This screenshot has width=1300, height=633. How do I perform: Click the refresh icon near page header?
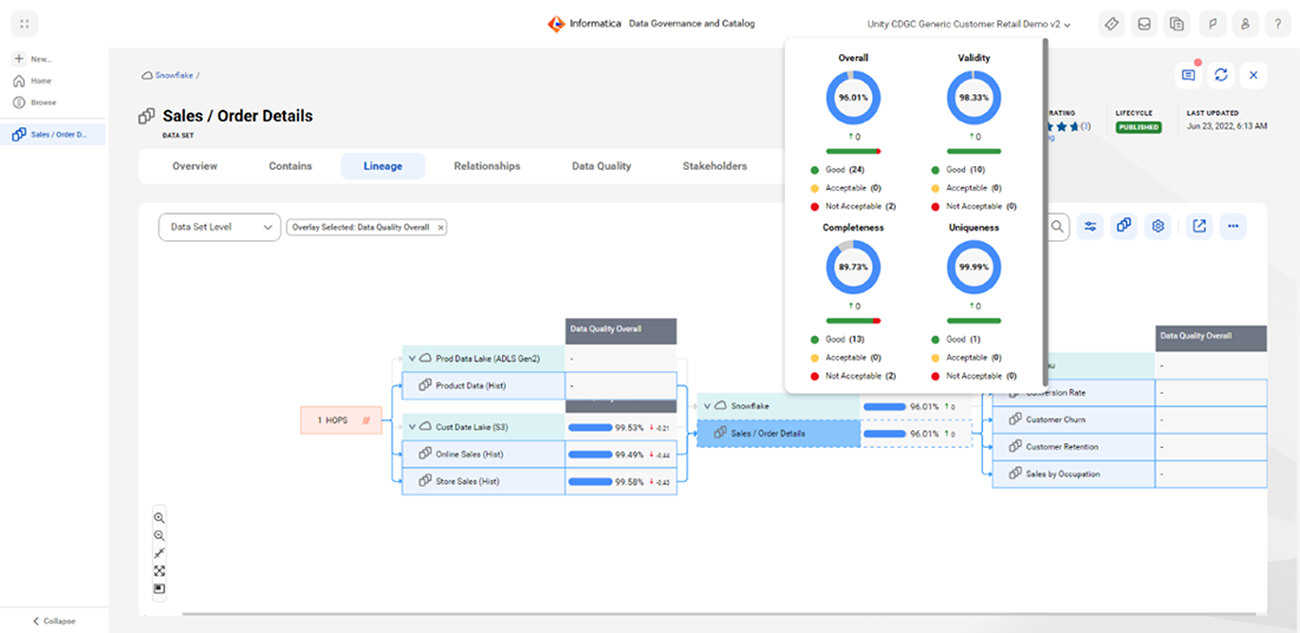pos(1220,75)
